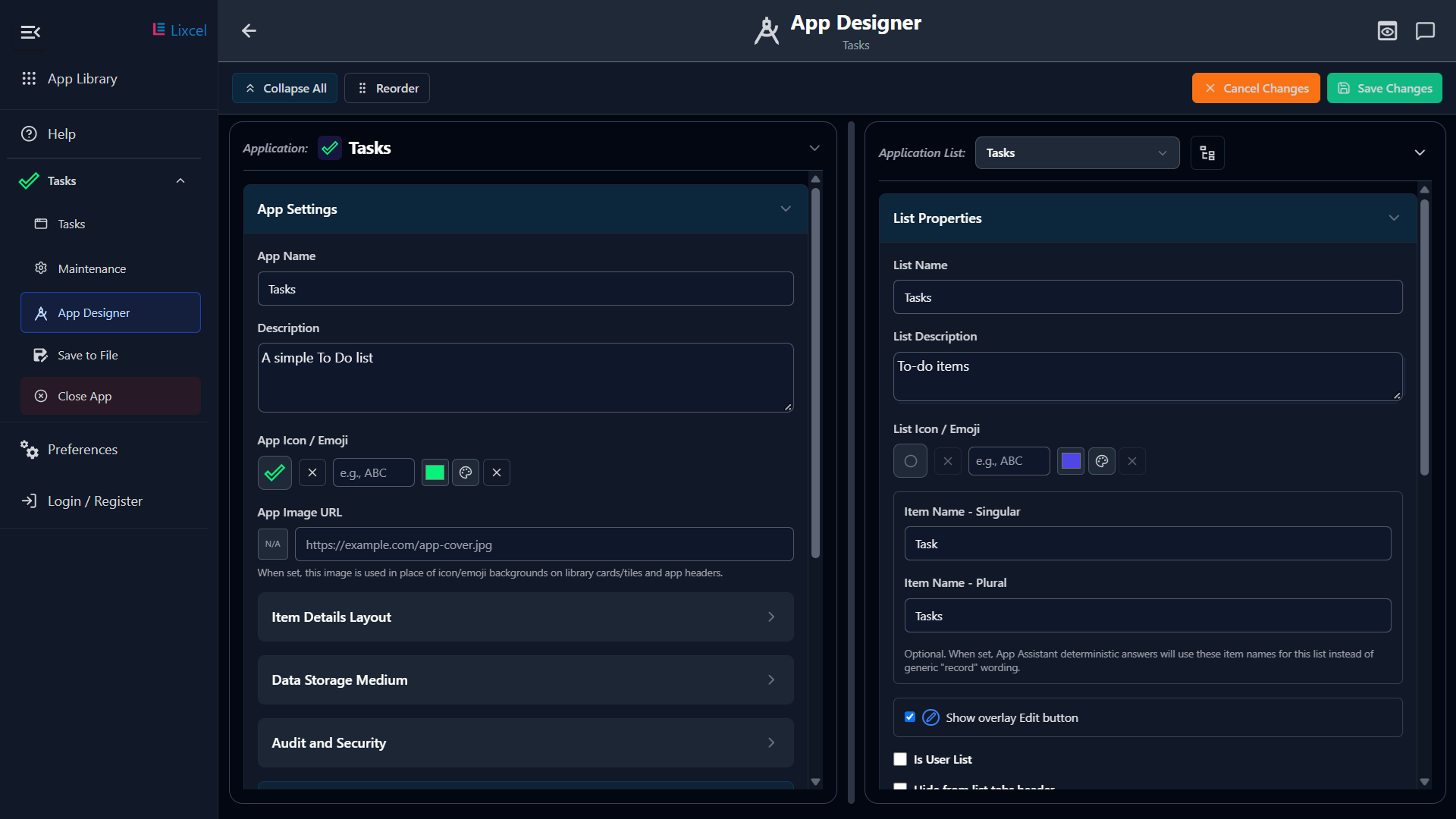Click Collapse All button
The width and height of the screenshot is (1456, 819).
[x=284, y=88]
